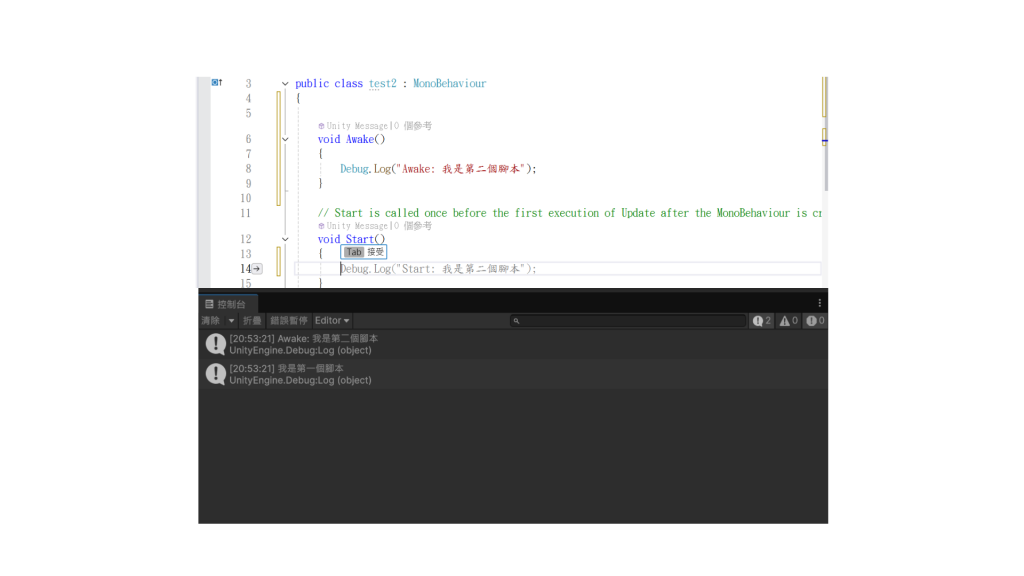Toggle the warning messages filter showing 0
Screen dimensions: 1024x576
click(x=788, y=321)
